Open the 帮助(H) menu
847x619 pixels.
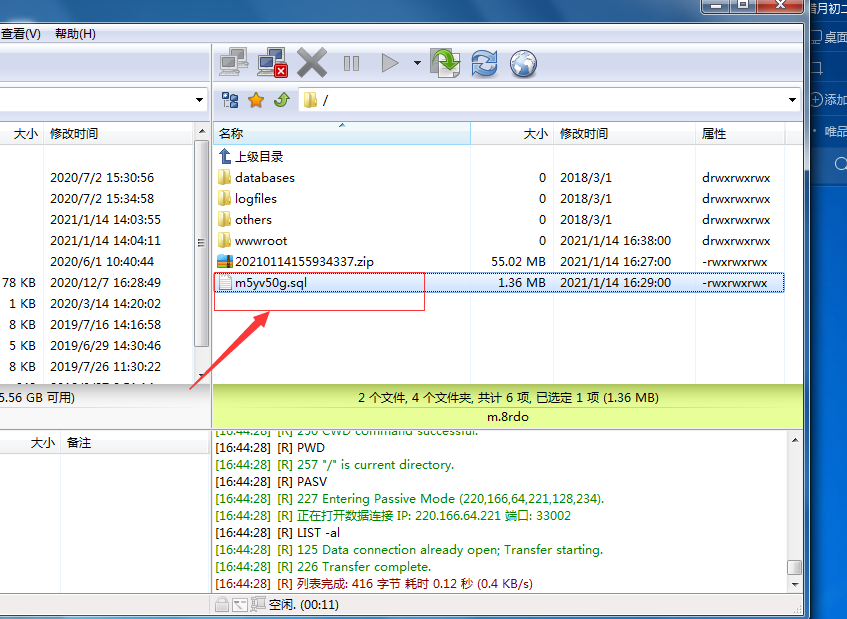tap(75, 34)
